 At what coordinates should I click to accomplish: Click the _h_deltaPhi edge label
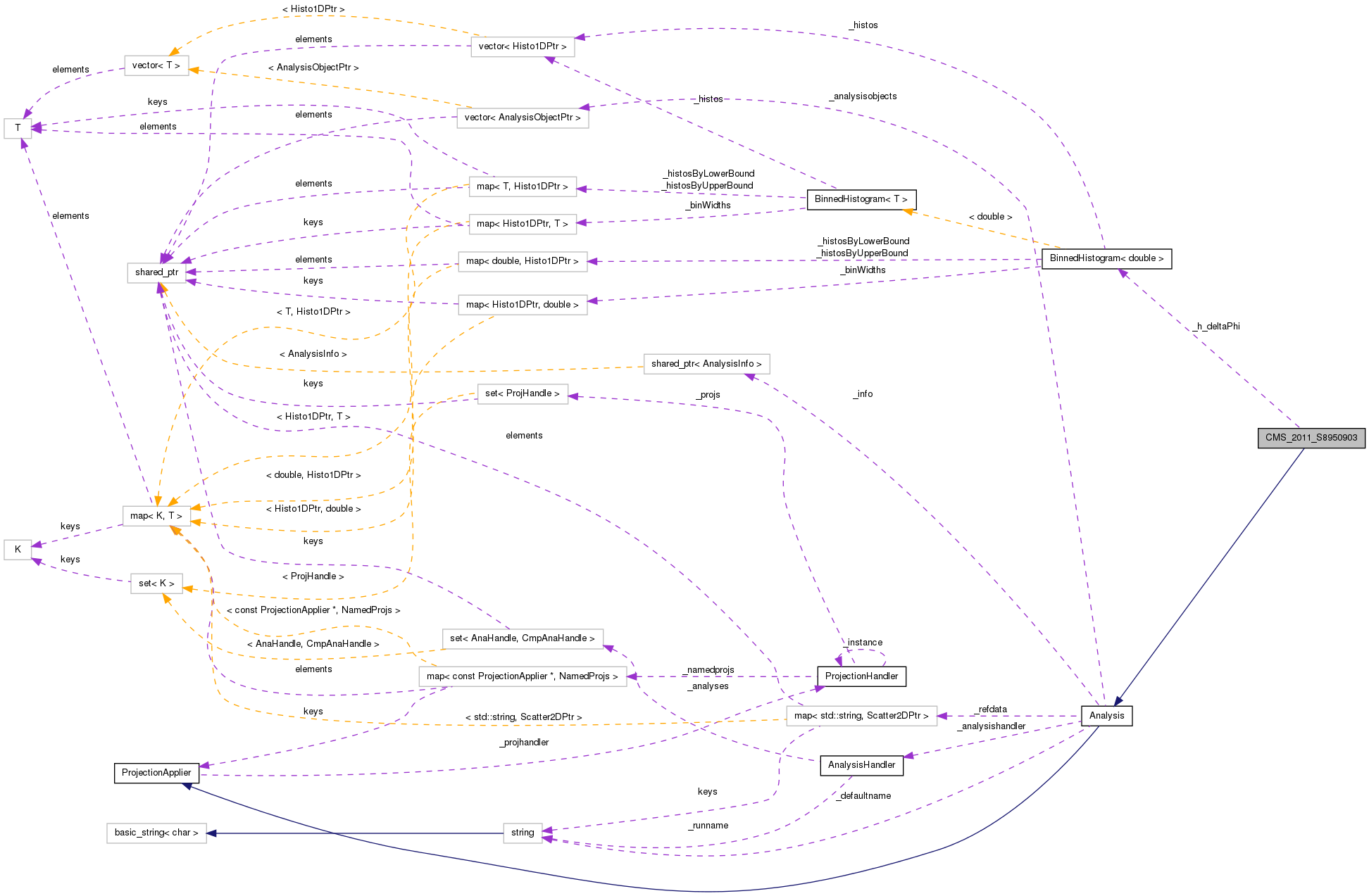click(x=1216, y=327)
